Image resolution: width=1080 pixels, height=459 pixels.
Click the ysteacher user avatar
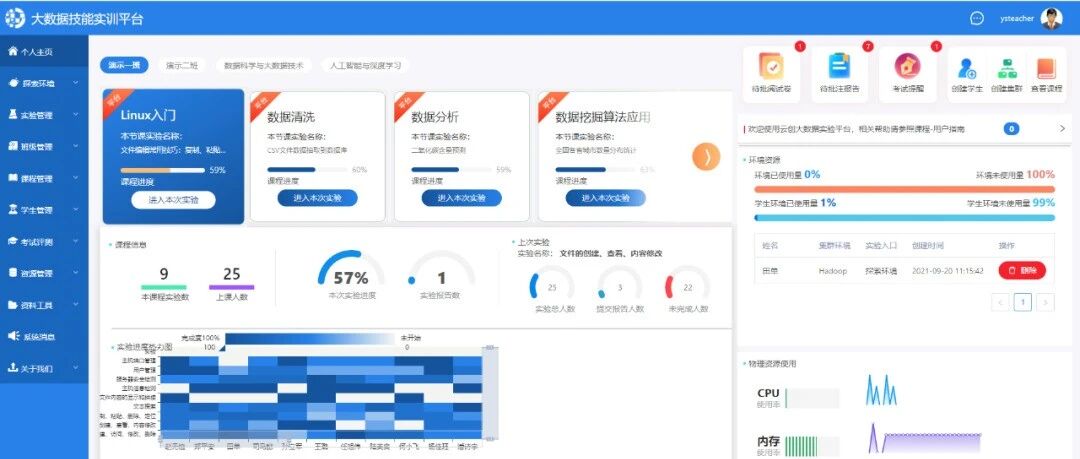[1051, 19]
